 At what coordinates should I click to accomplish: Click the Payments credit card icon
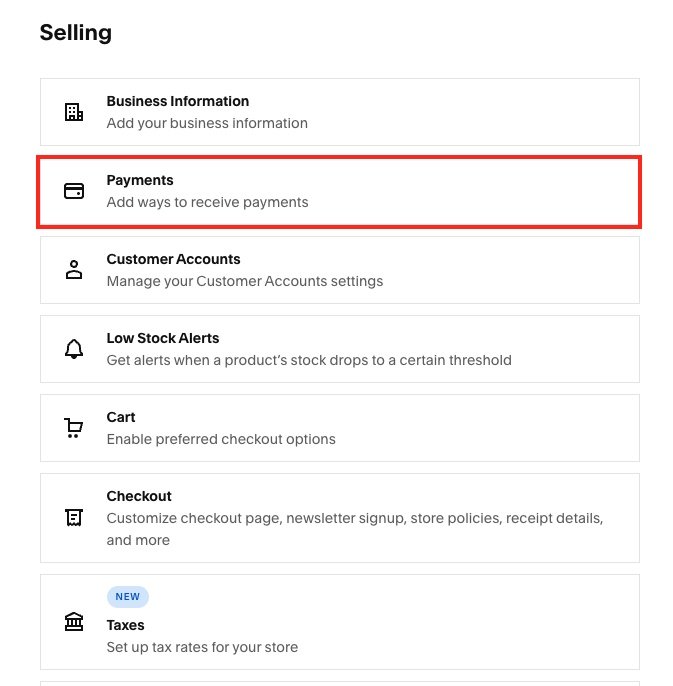pos(74,191)
